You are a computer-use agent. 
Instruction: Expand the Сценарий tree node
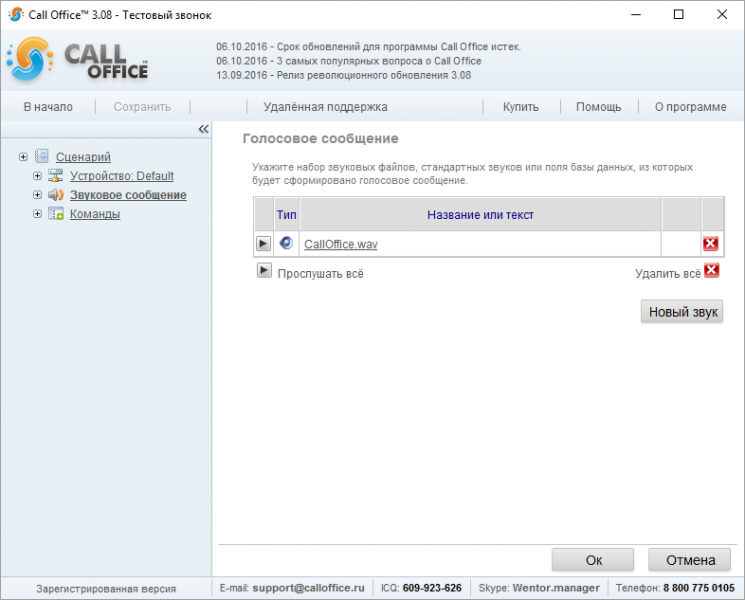pos(23,157)
